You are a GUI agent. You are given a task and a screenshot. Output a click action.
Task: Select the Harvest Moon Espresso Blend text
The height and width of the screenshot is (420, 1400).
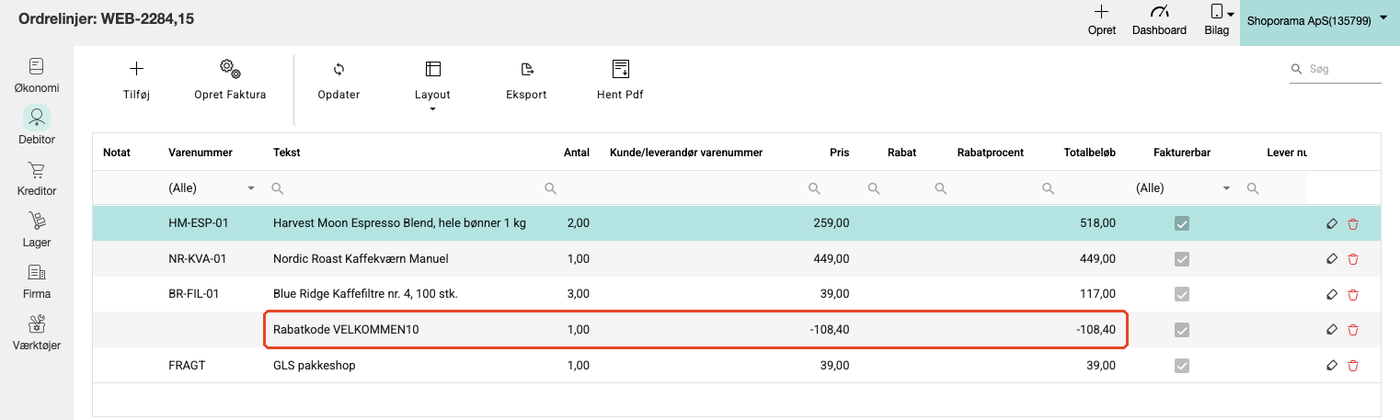pyautogui.click(x=400, y=224)
